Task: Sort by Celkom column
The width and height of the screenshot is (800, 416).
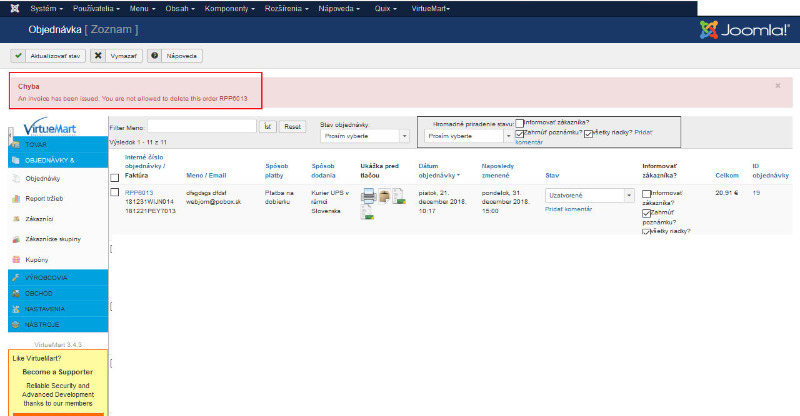Action: [x=727, y=175]
